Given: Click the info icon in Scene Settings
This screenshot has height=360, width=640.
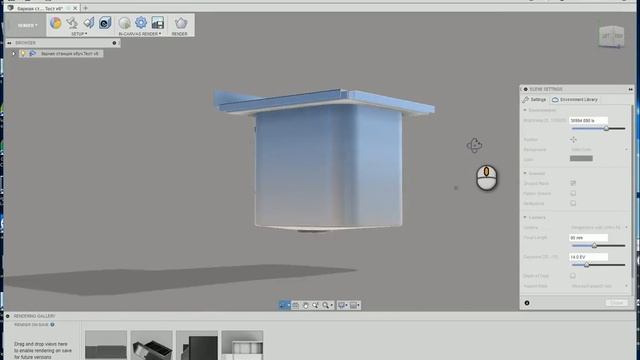Looking at the screenshot, I should coord(527,303).
